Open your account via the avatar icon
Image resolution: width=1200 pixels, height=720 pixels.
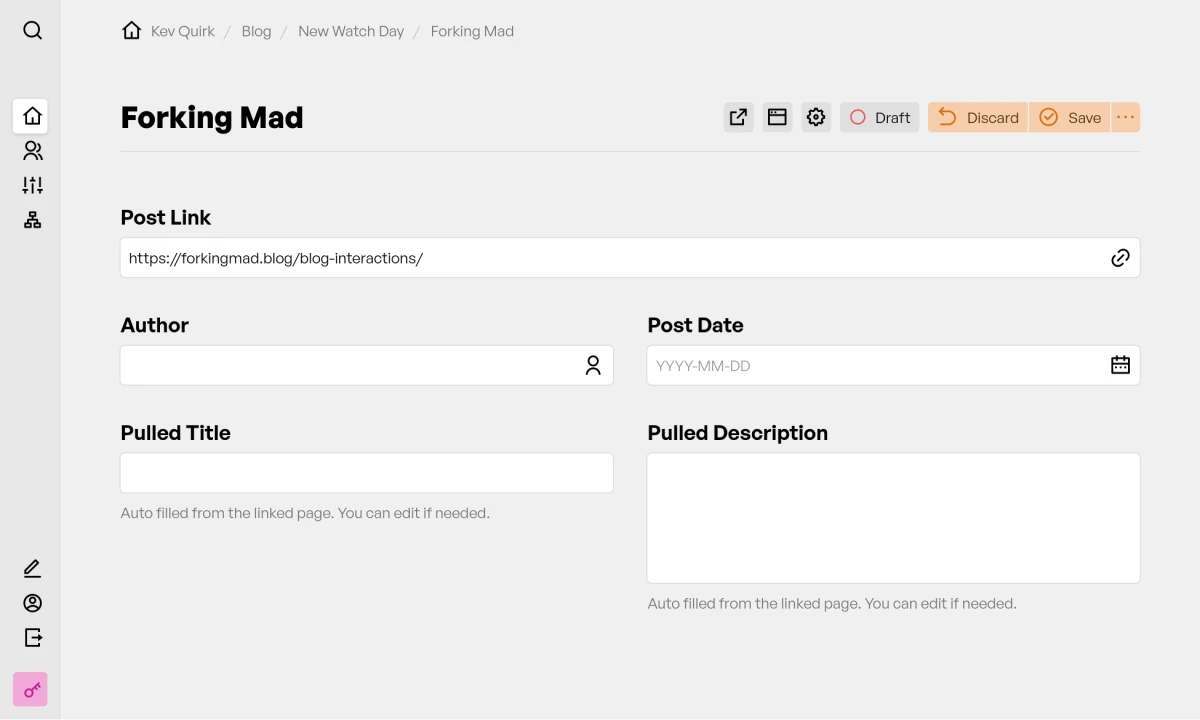click(32, 603)
